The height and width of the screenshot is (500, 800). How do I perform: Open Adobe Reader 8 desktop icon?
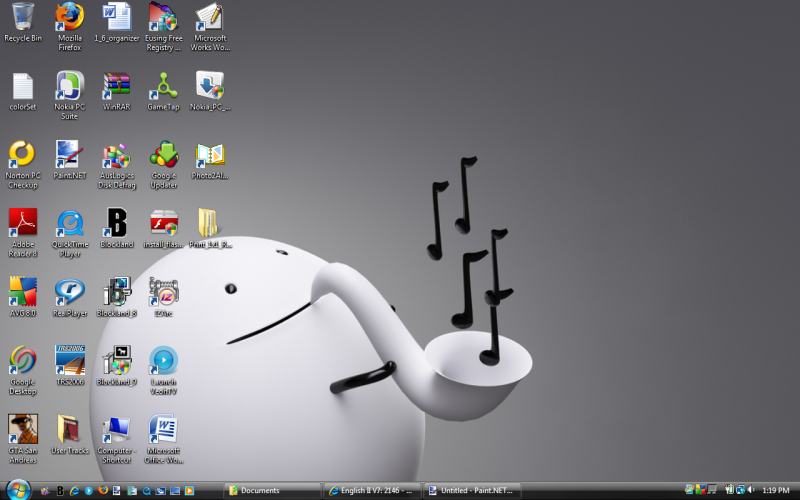pos(23,233)
